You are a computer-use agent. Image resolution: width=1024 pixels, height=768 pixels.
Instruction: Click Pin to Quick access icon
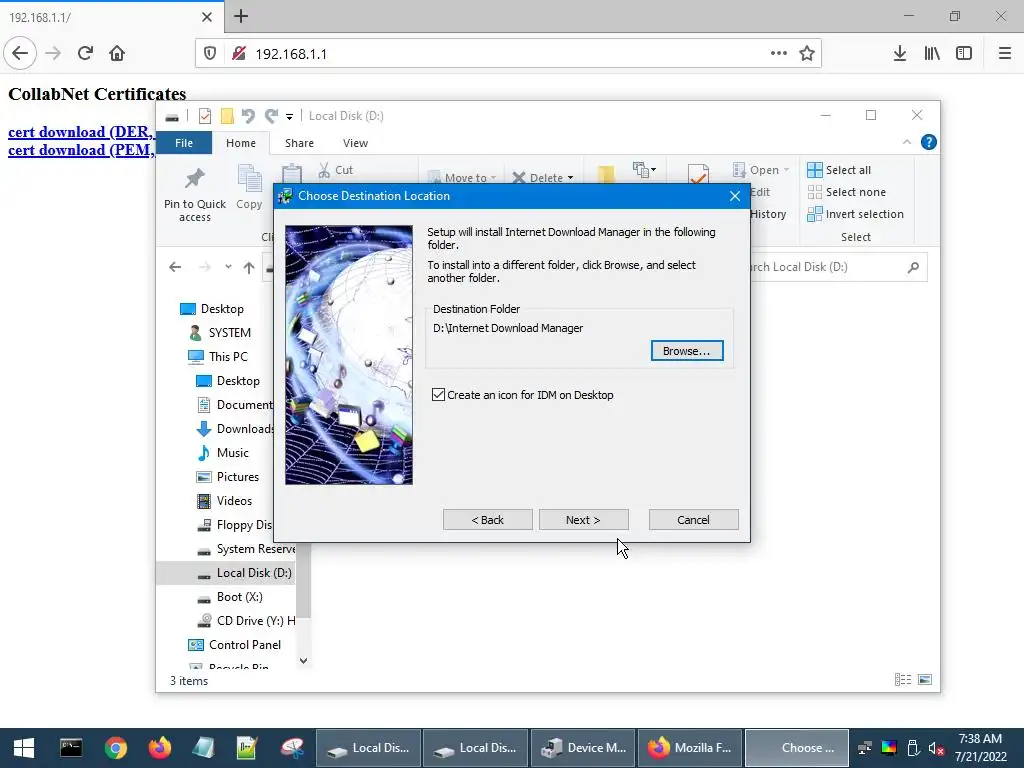pos(195,178)
